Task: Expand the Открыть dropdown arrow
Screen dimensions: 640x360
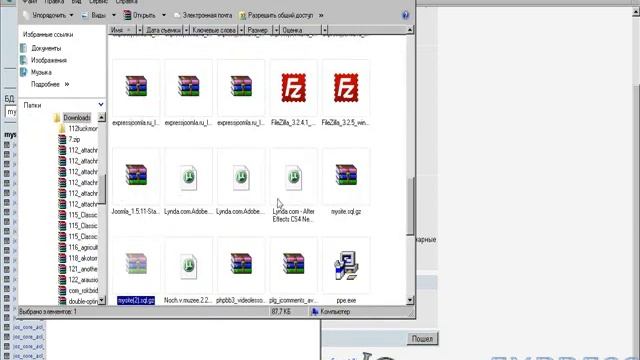Action: pyautogui.click(x=164, y=15)
